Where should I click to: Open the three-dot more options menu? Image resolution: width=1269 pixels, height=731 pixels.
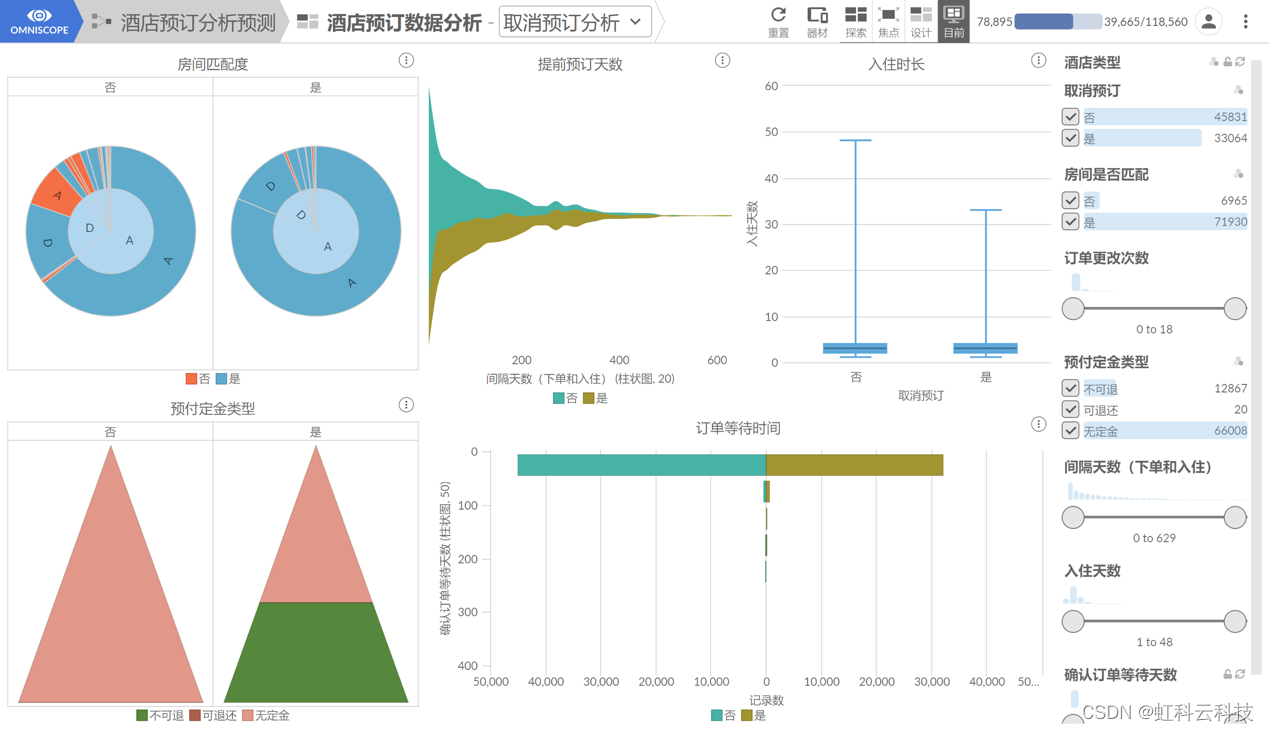(x=1245, y=21)
